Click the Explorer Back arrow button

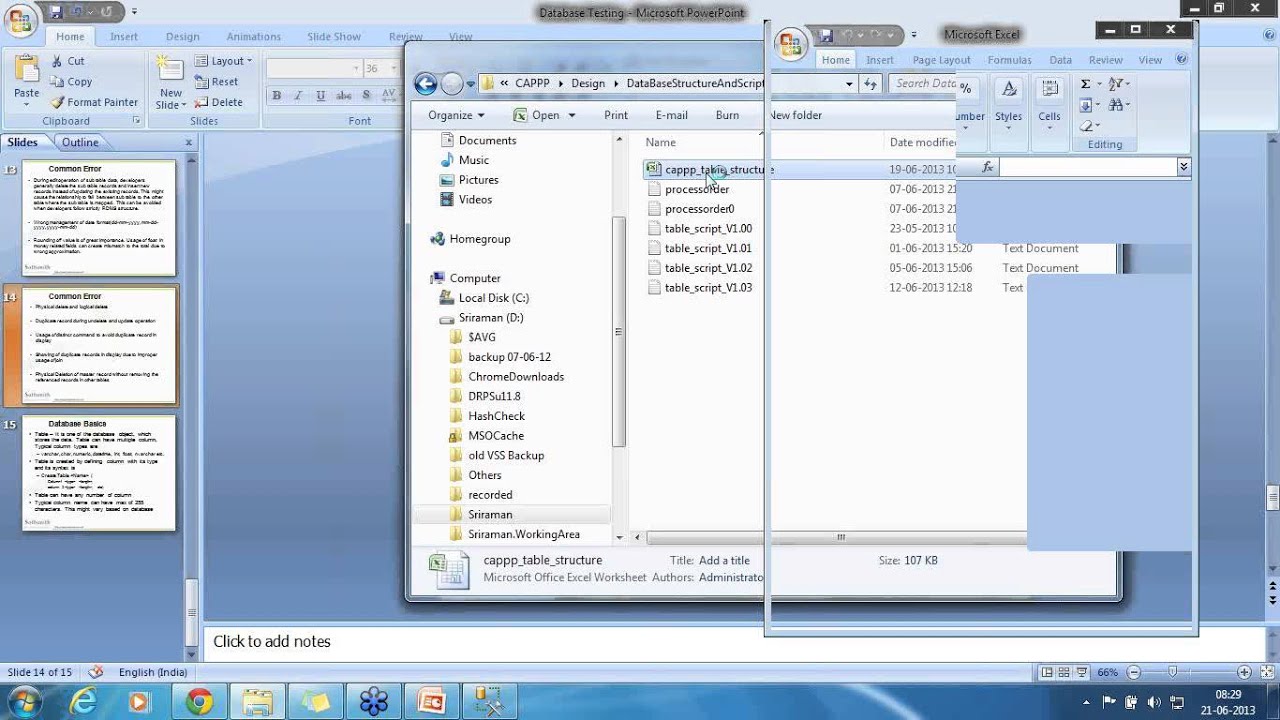pyautogui.click(x=425, y=84)
